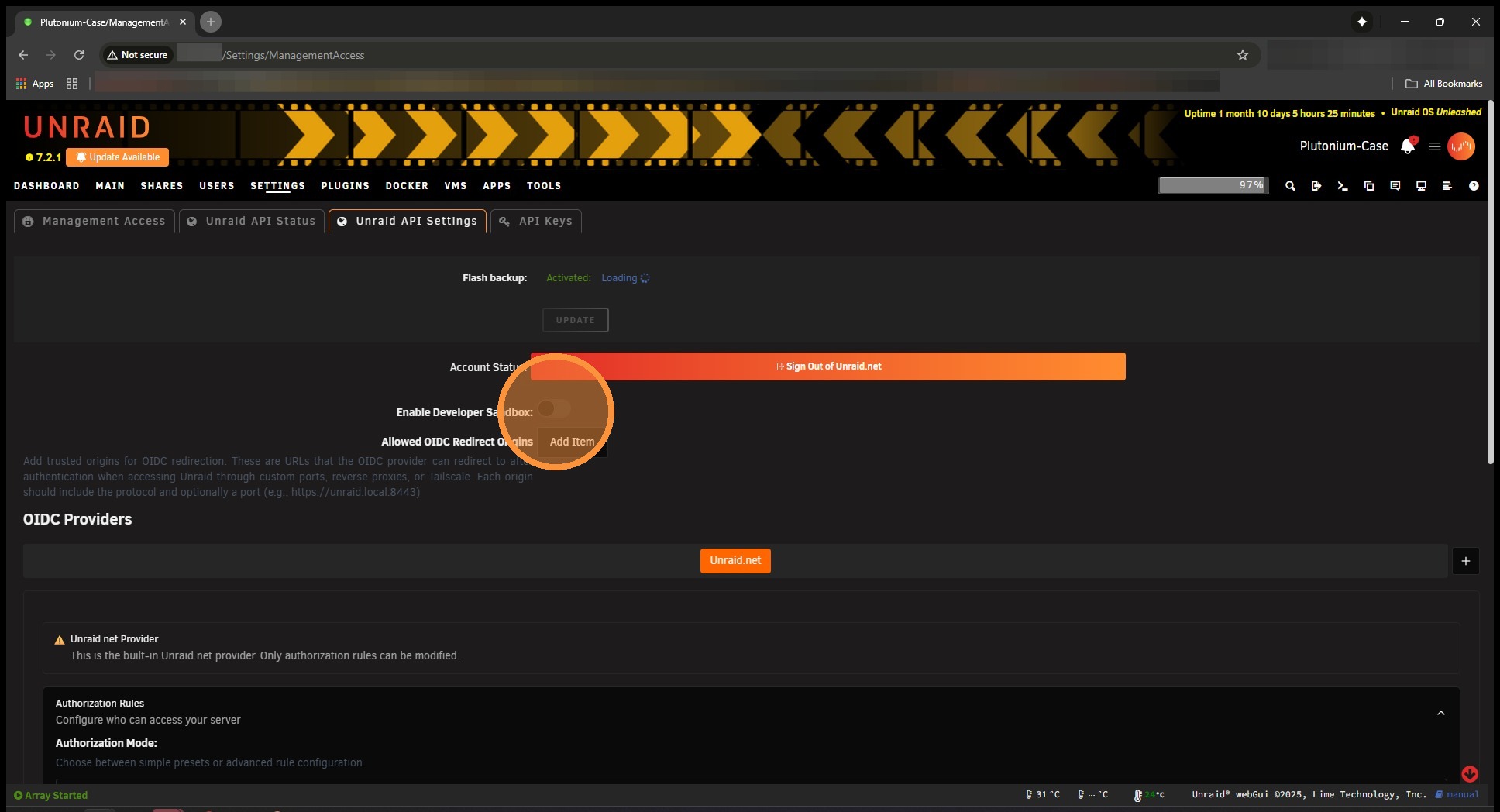Click the 24°C temperature reading
The width and height of the screenshot is (1500, 812).
[1150, 794]
